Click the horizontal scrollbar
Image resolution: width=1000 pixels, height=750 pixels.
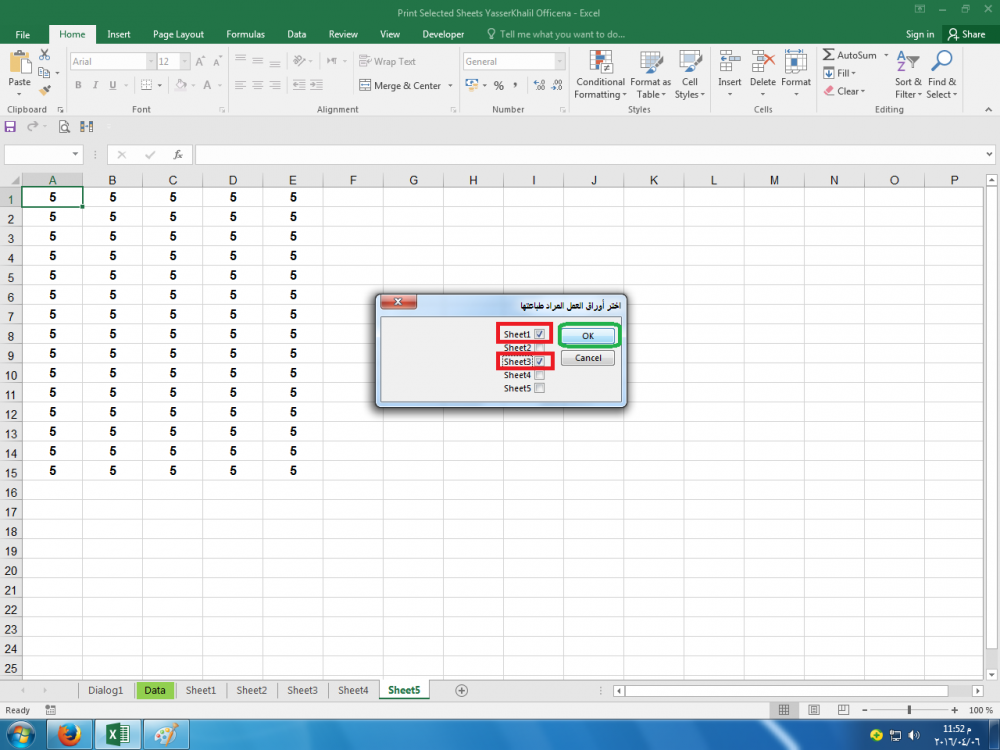tap(786, 691)
